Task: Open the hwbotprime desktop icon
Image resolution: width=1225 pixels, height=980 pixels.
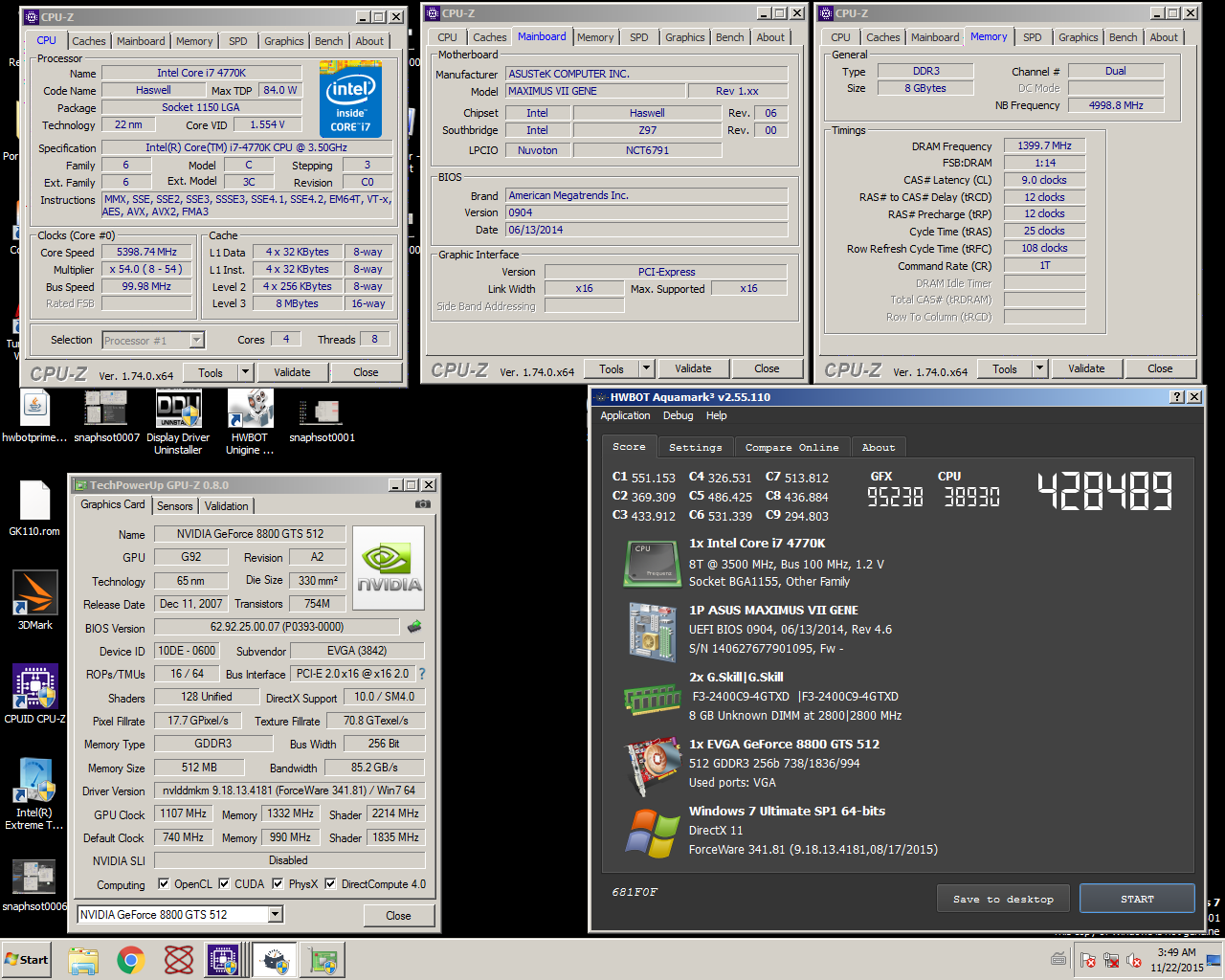Action: click(34, 410)
